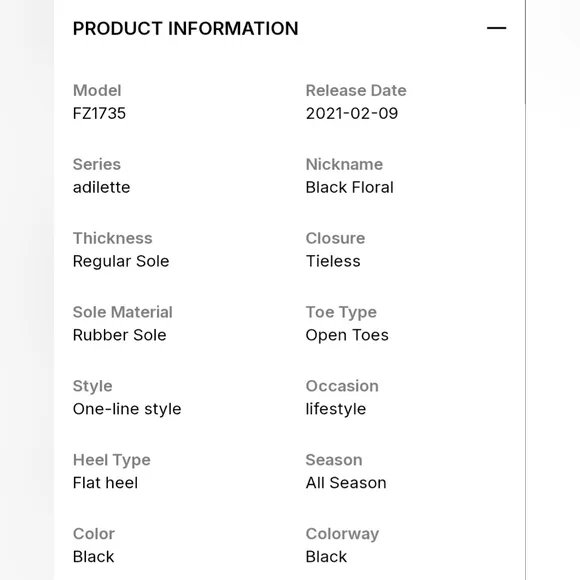Click the PRODUCT INFORMATION heading
The height and width of the screenshot is (580, 580).
185,28
